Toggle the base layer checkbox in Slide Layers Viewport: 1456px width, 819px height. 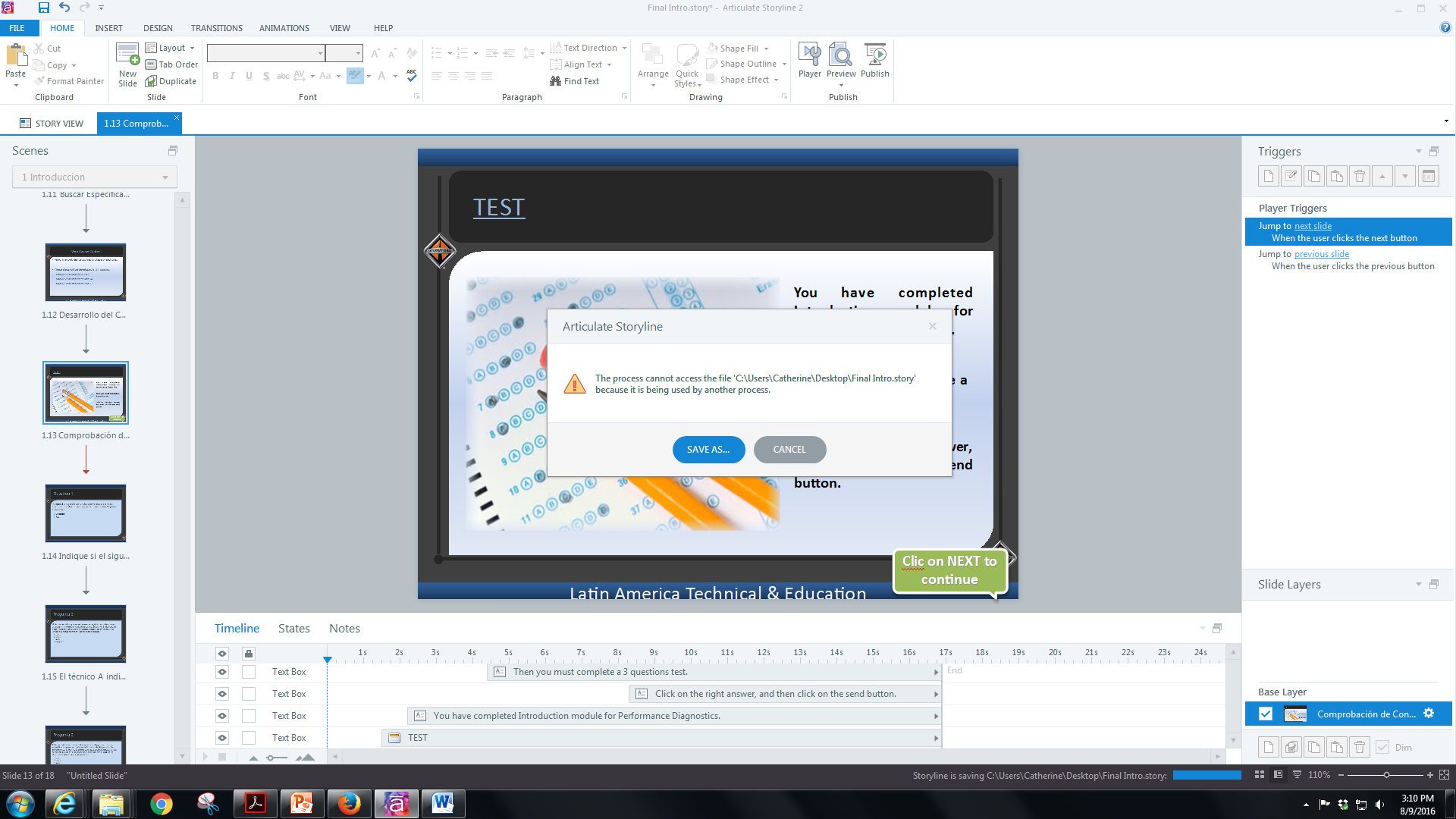[x=1266, y=714]
